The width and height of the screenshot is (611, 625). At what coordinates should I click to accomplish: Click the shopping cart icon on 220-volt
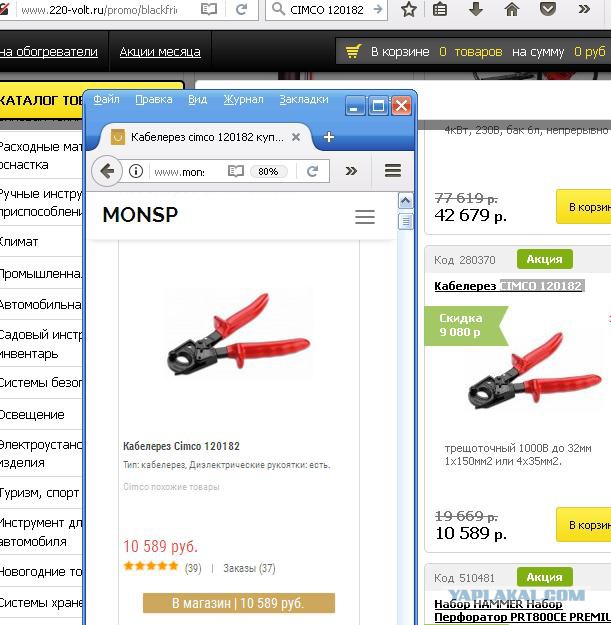pyautogui.click(x=353, y=51)
